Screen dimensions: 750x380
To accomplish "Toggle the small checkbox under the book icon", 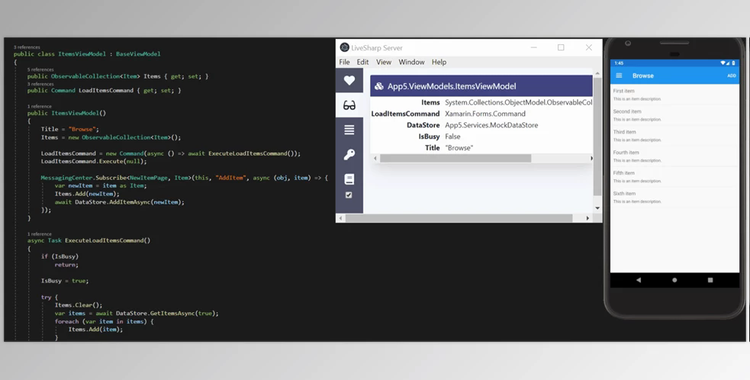I will pyautogui.click(x=349, y=195).
